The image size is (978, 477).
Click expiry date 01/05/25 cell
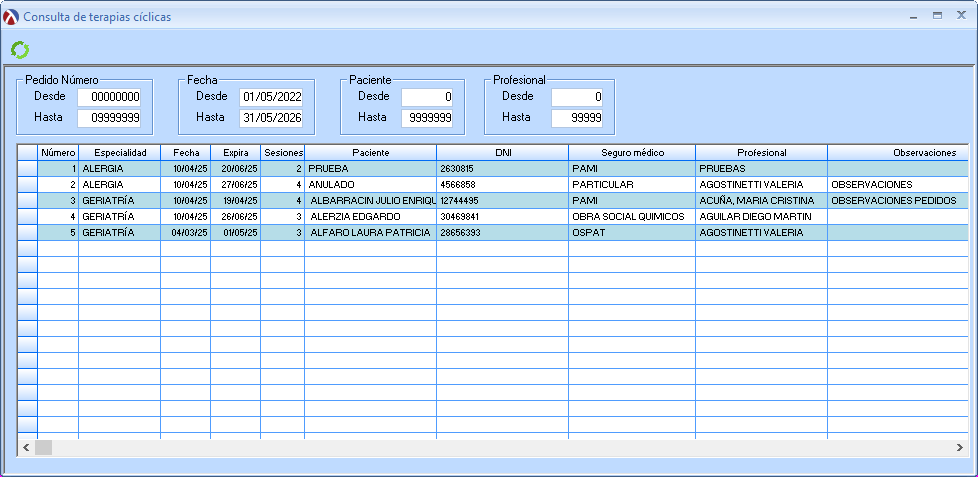[x=236, y=233]
